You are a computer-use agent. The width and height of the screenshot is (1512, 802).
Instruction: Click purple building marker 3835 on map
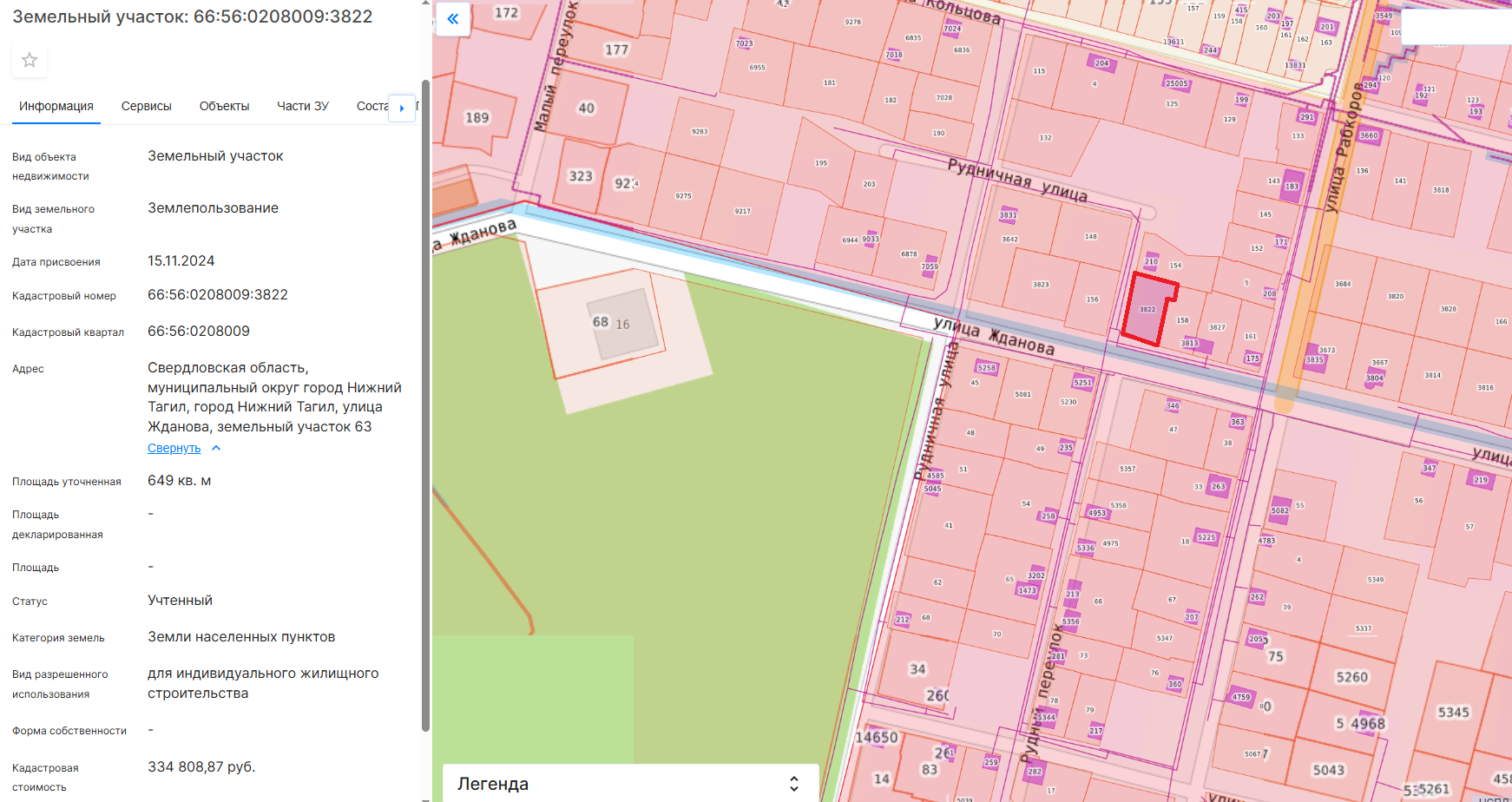click(x=1316, y=359)
